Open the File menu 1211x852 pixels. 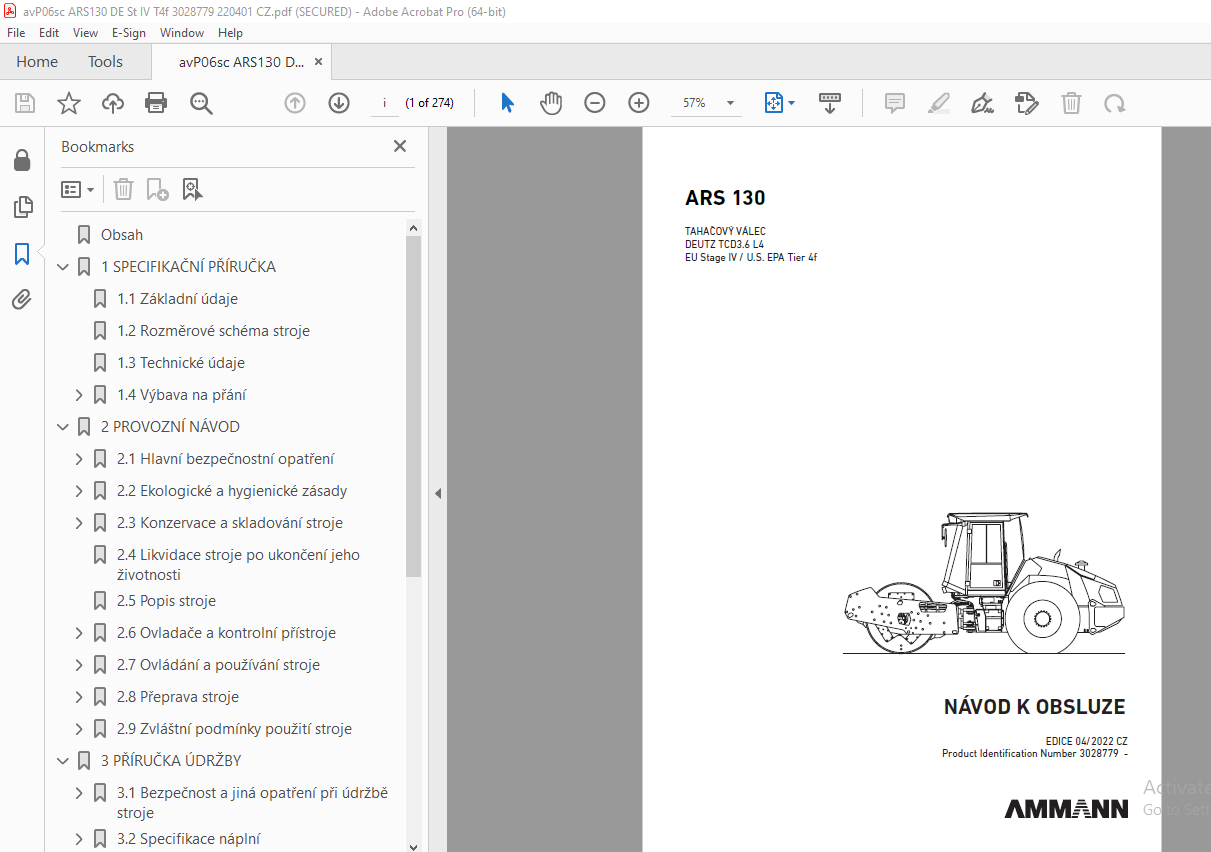click(16, 33)
